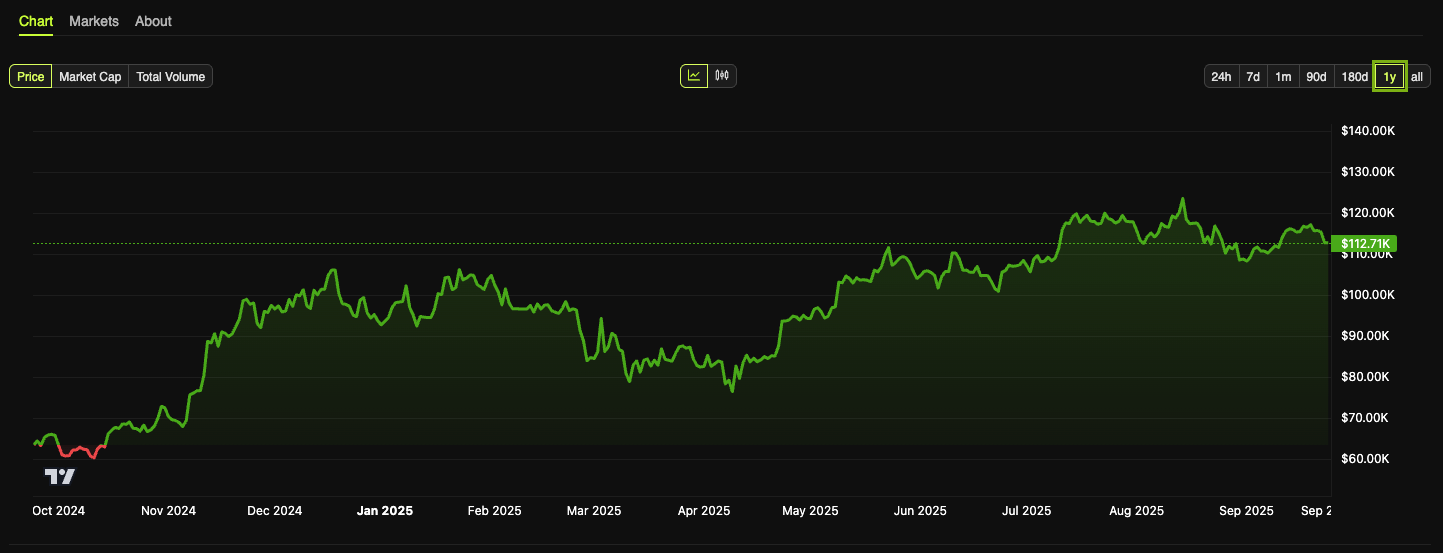Select the Price data toggle
Screen dimensions: 1443x553
coord(30,77)
